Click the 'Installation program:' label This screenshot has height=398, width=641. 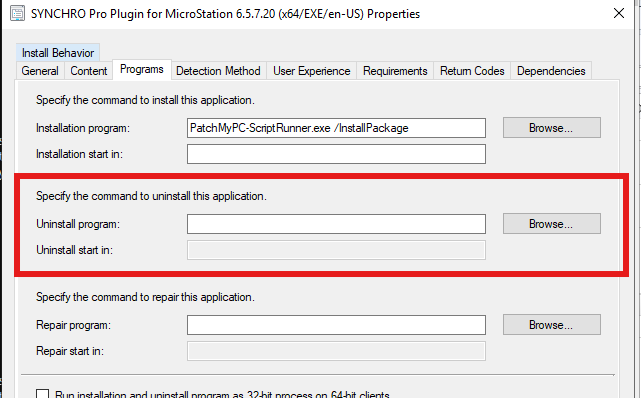(x=83, y=128)
